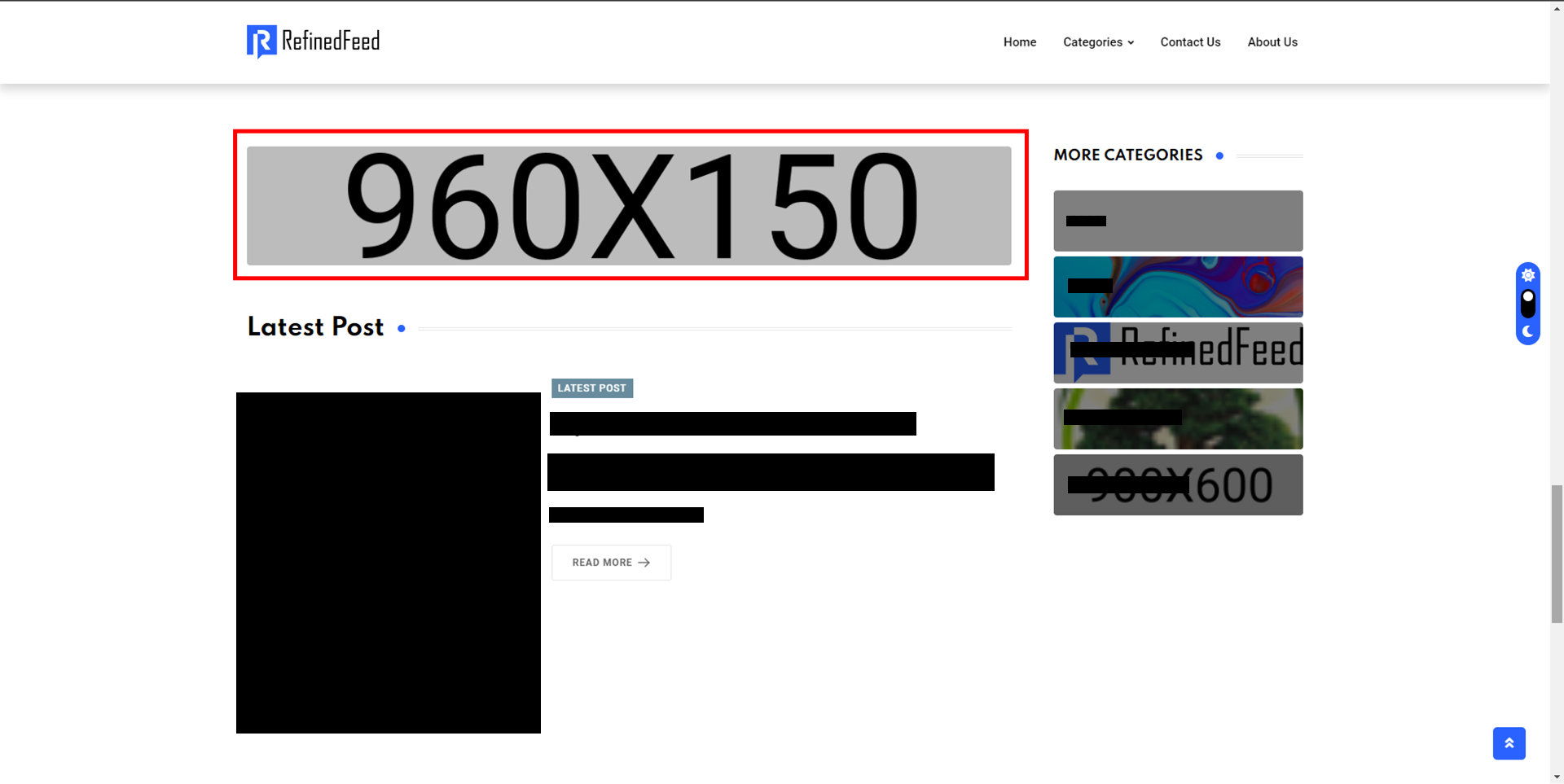Click the LATEST POST tag label
Image resolution: width=1564 pixels, height=784 pixels.
coord(592,388)
